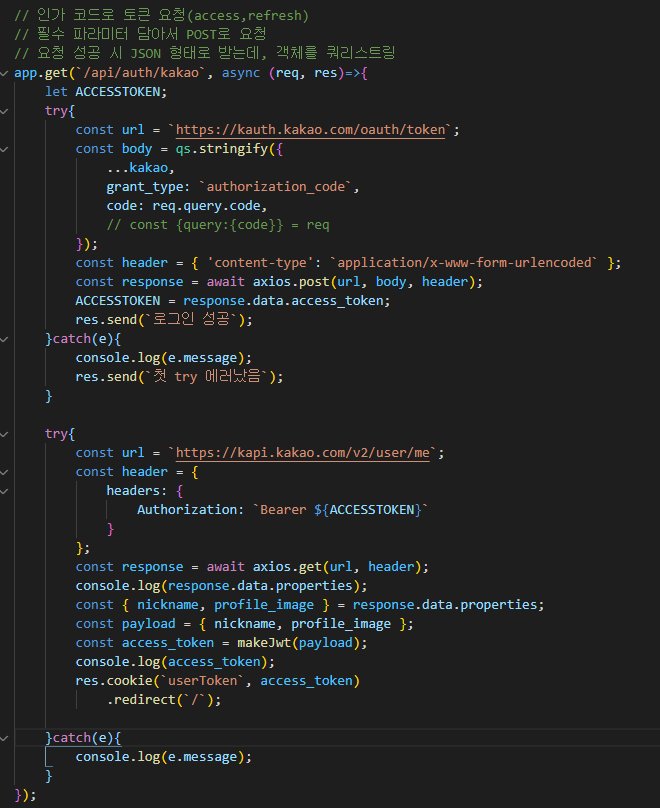Fold the second try block arrow
660x808 pixels.
[x=4, y=434]
